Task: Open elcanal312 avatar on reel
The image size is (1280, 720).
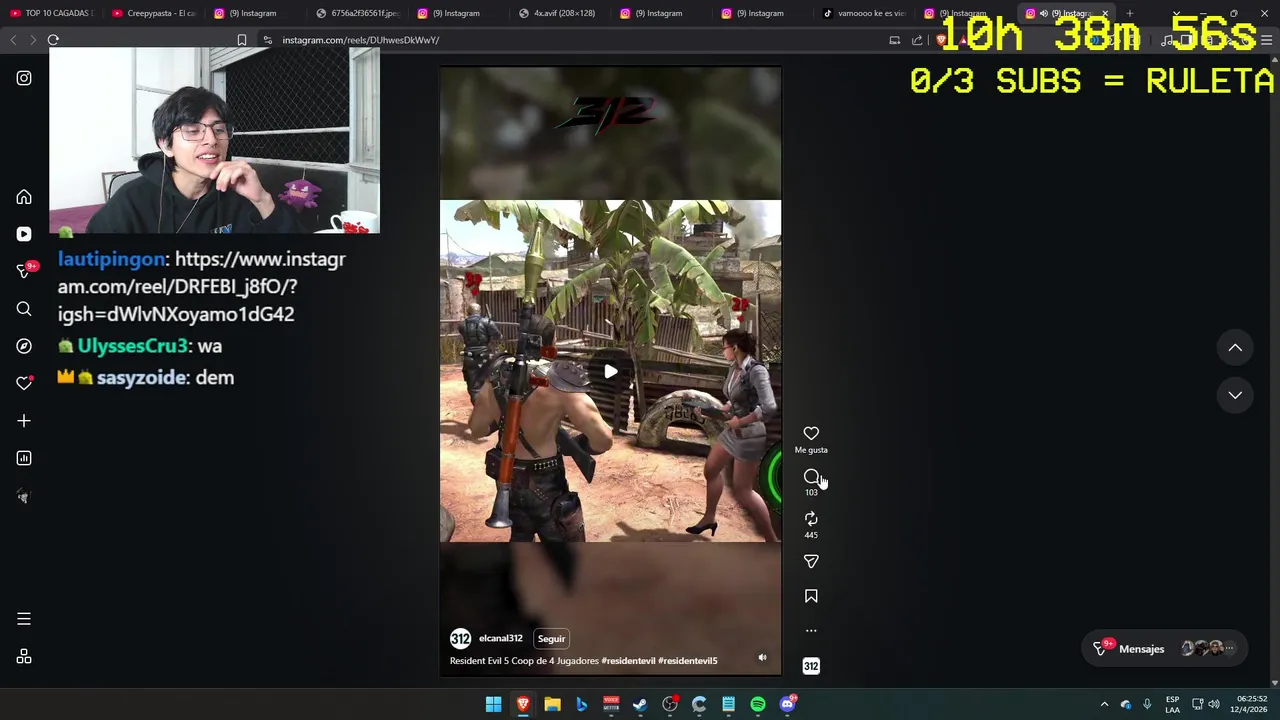Action: click(460, 638)
